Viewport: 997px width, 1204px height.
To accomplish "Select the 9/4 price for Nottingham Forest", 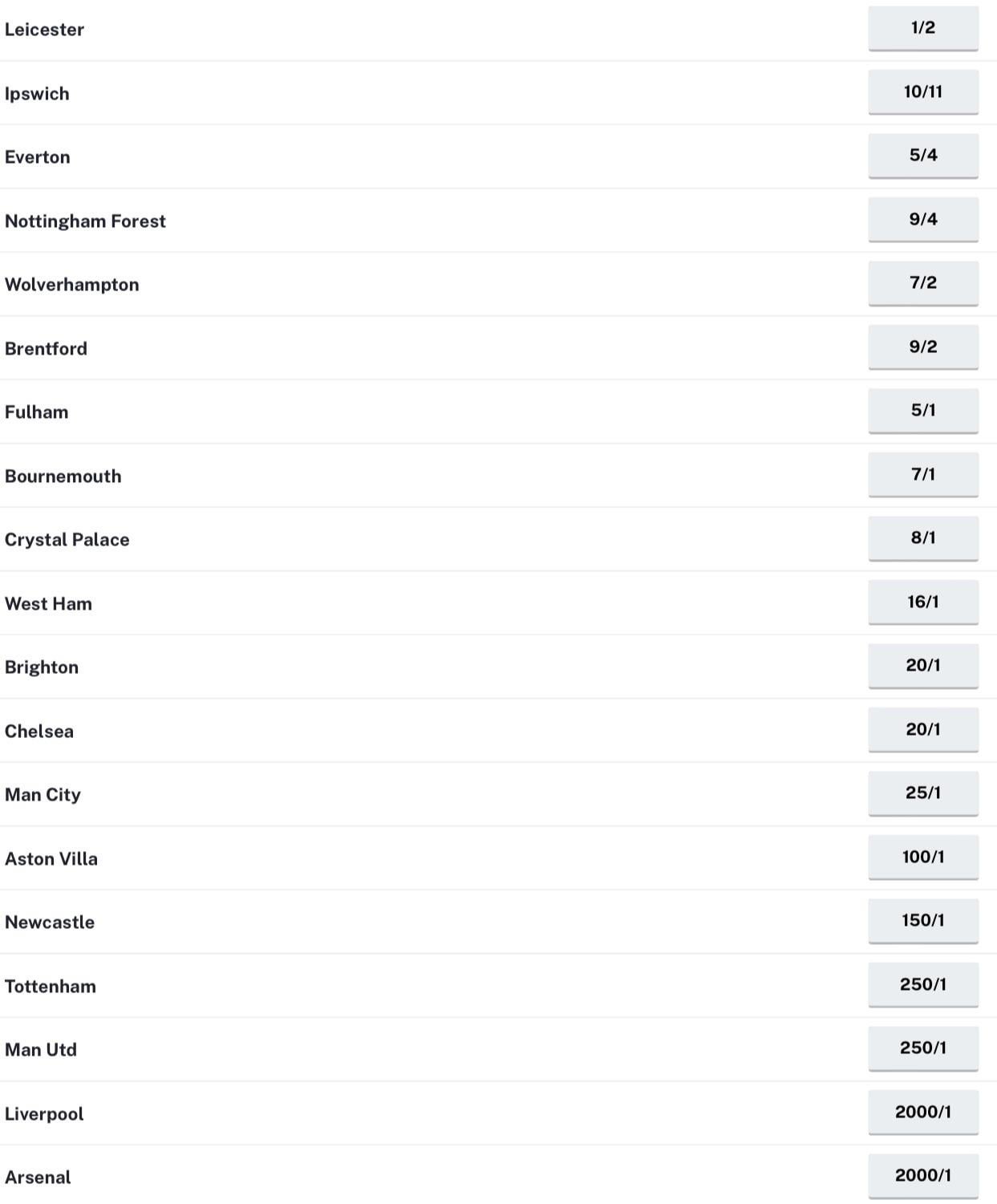I will point(923,219).
